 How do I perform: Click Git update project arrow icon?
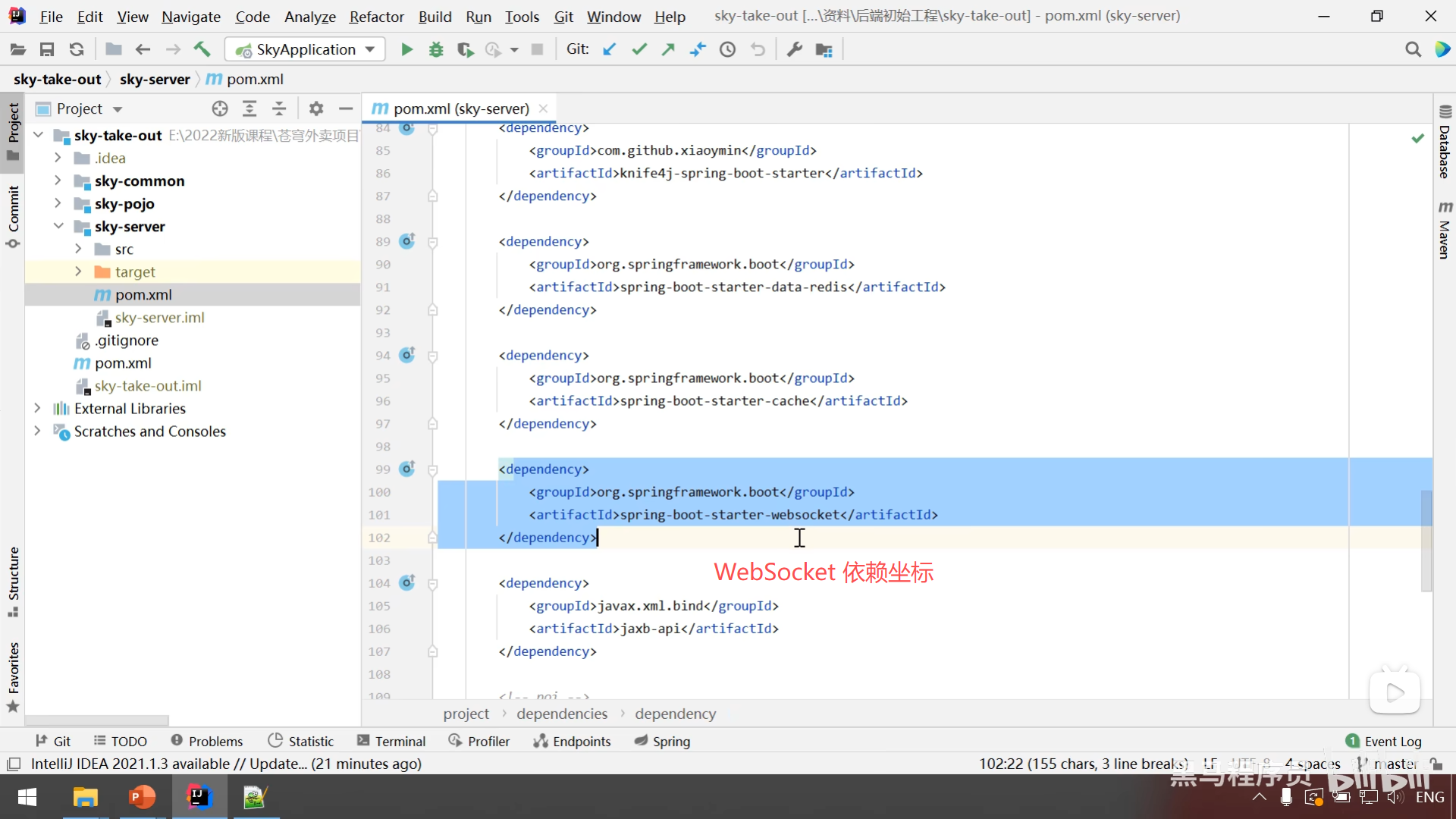tap(609, 49)
